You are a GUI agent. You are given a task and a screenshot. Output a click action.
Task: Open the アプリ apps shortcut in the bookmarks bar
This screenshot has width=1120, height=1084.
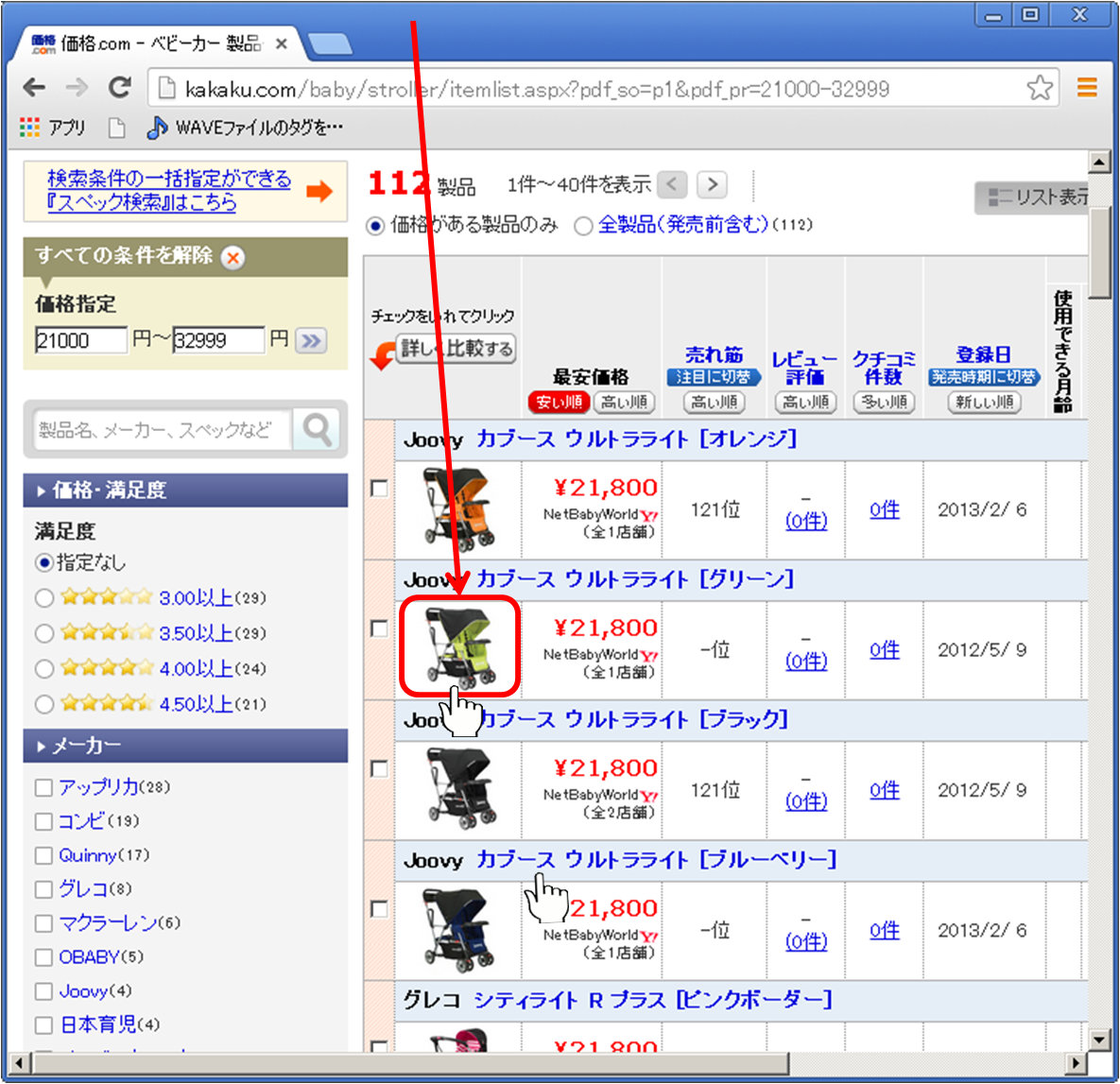point(53,128)
